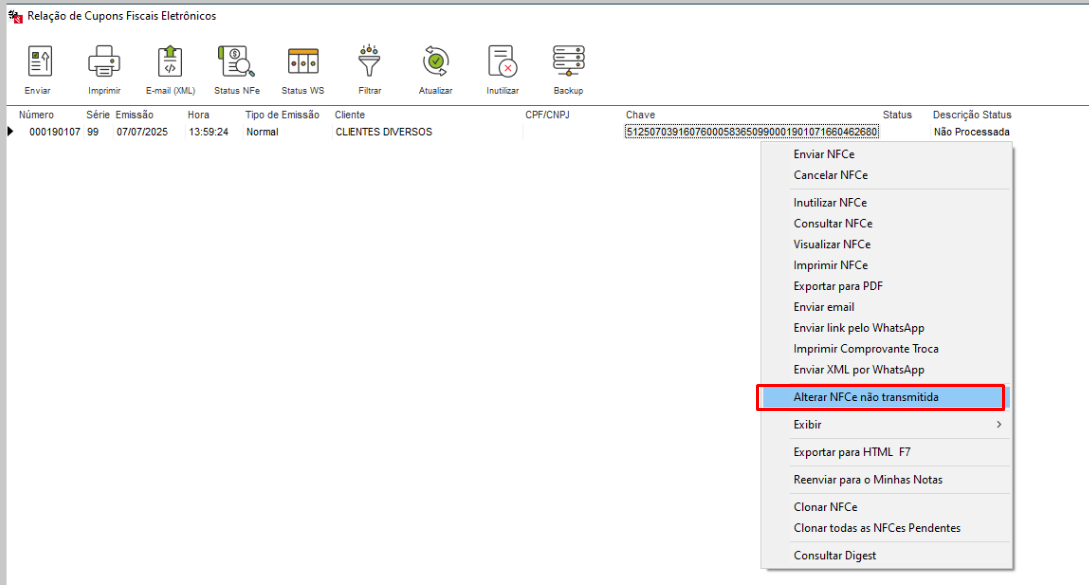Click the Descrição Status column header
This screenshot has width=1089, height=585.
(971, 115)
